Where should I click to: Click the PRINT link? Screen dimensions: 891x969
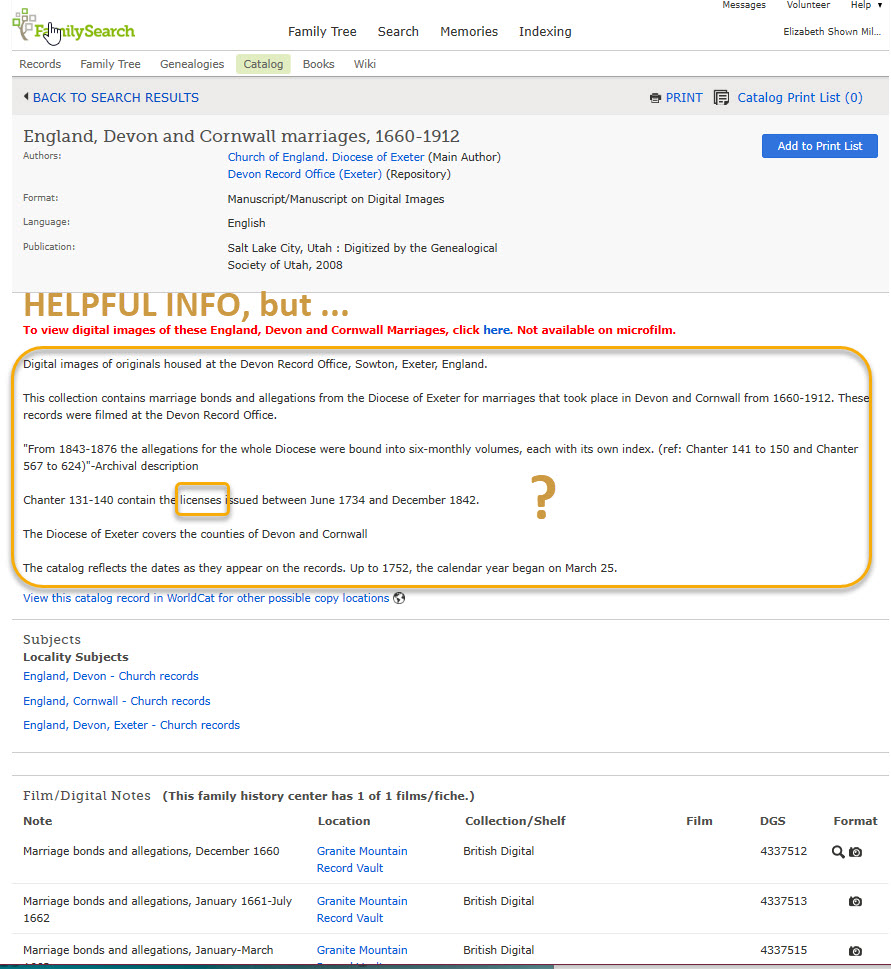coord(684,98)
